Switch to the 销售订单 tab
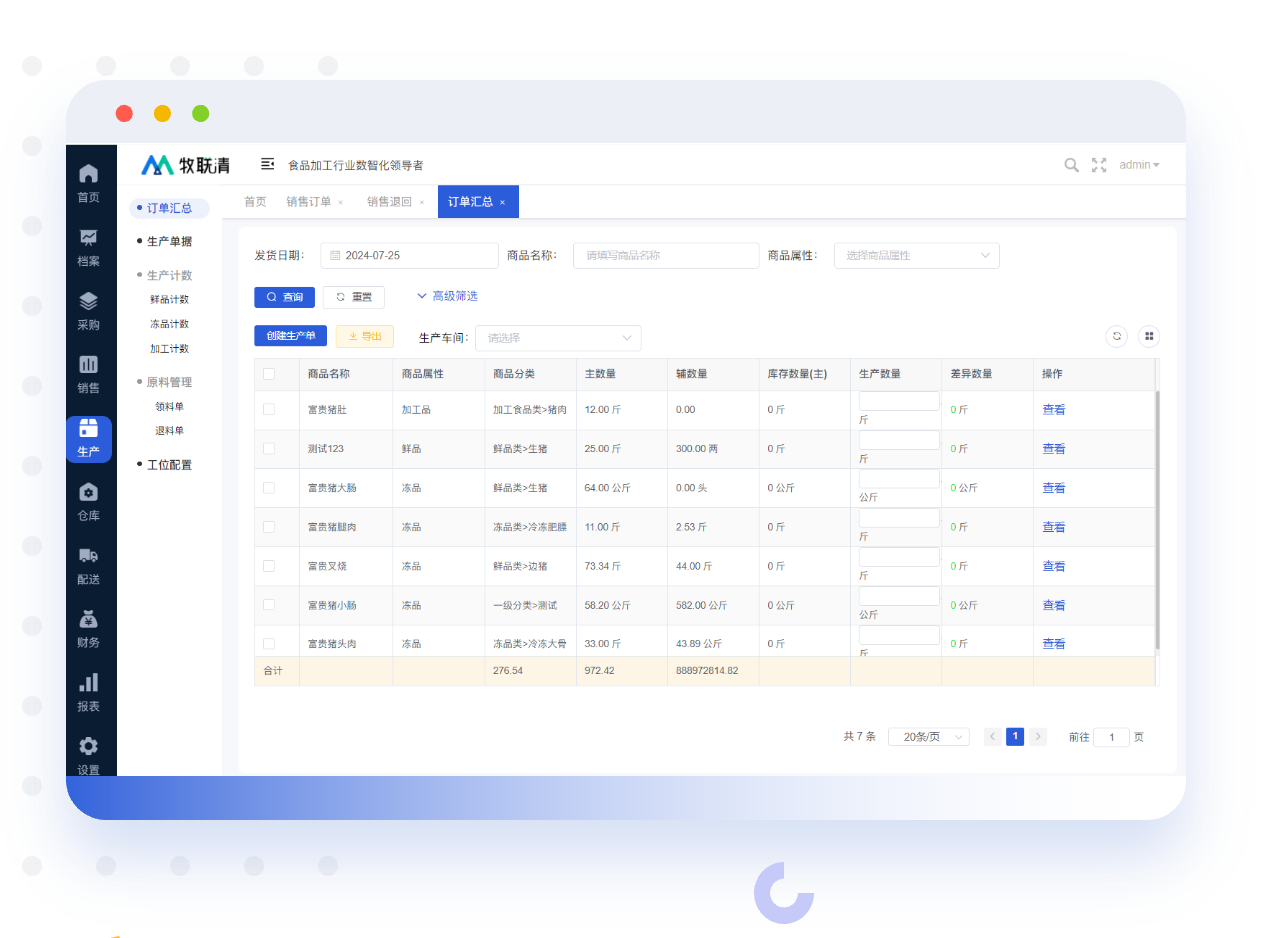This screenshot has height=938, width=1280. coord(308,202)
